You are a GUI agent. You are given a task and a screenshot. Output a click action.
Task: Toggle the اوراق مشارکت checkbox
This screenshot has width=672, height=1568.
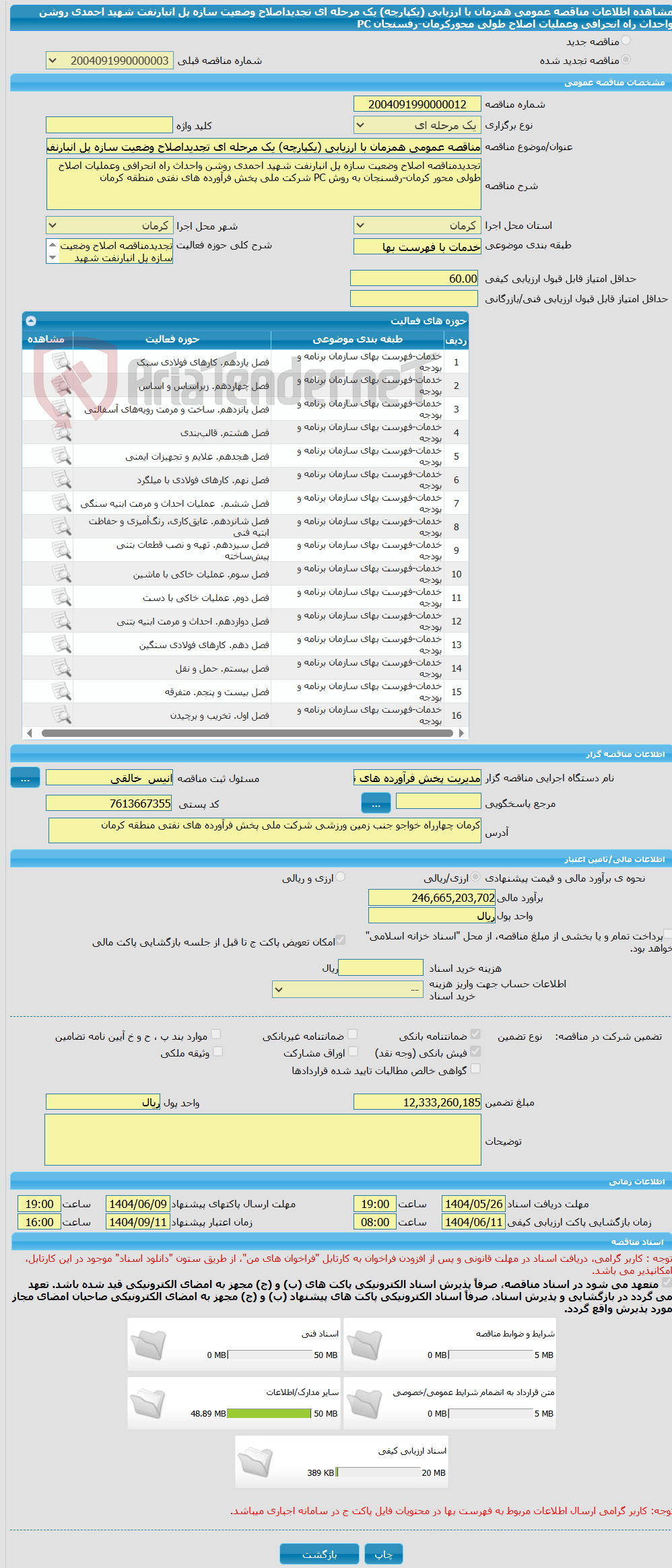click(x=353, y=1051)
